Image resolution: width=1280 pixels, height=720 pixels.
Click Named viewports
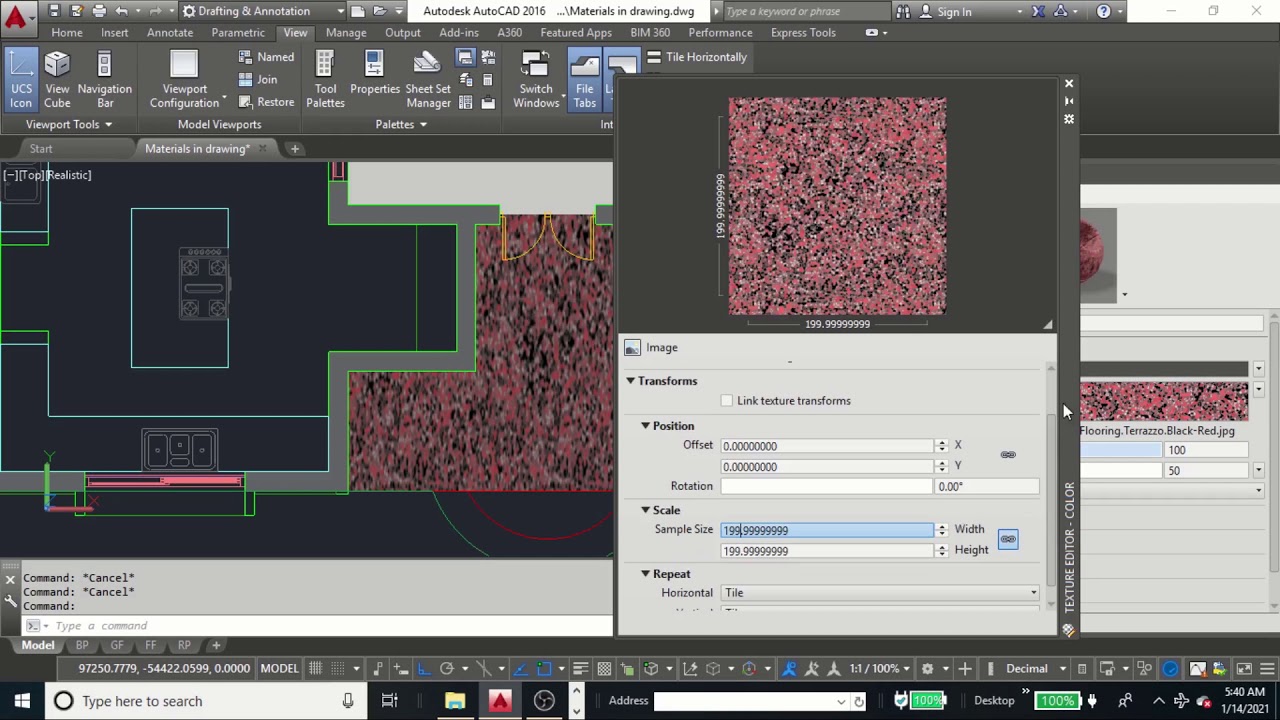tap(266, 57)
